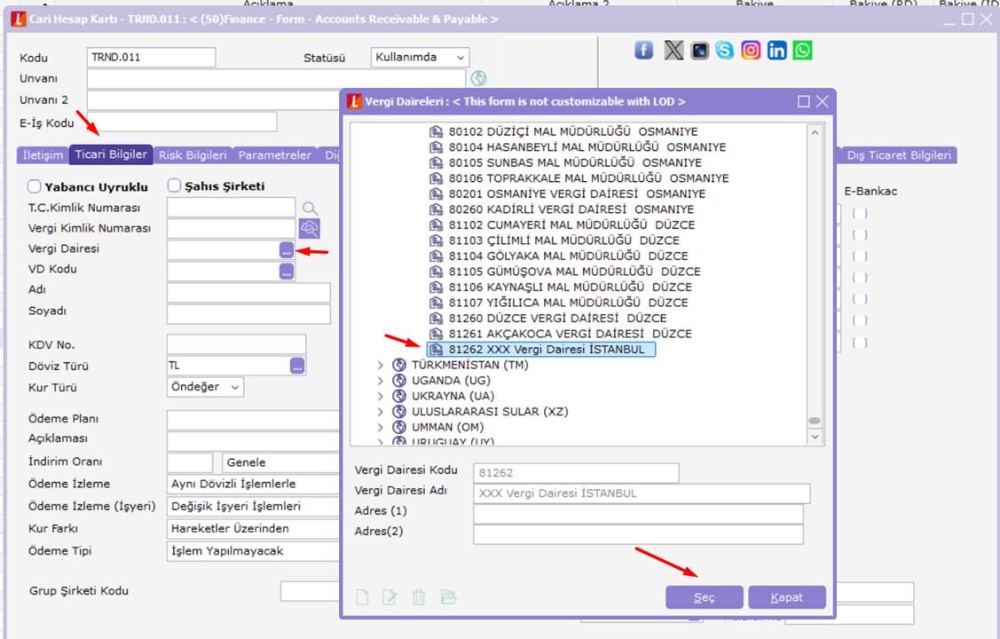Switch to the İletişim tab
Screen dimensions: 1000x639
43,155
